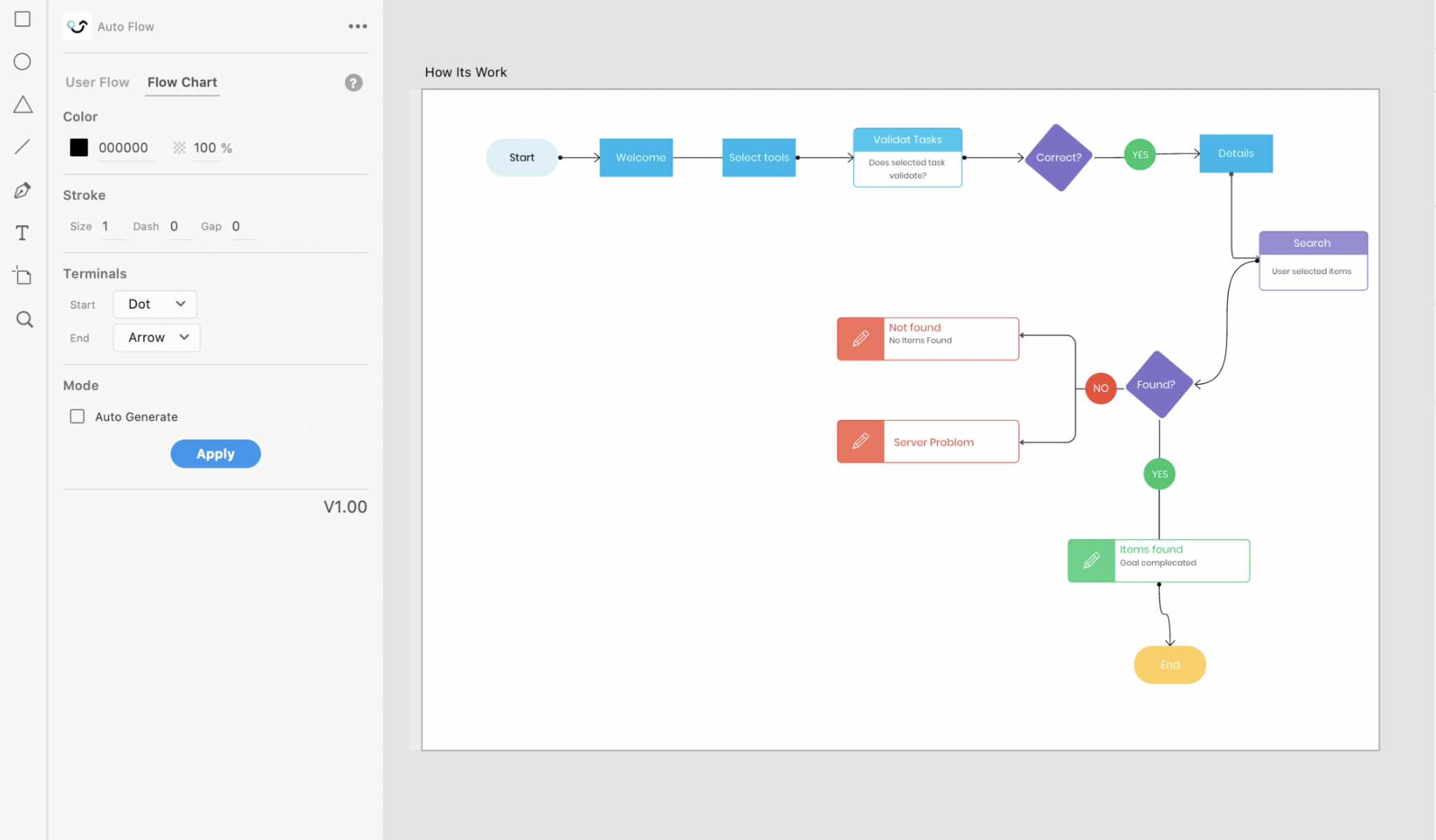
Task: Select the Rectangle tool
Action: [22, 19]
